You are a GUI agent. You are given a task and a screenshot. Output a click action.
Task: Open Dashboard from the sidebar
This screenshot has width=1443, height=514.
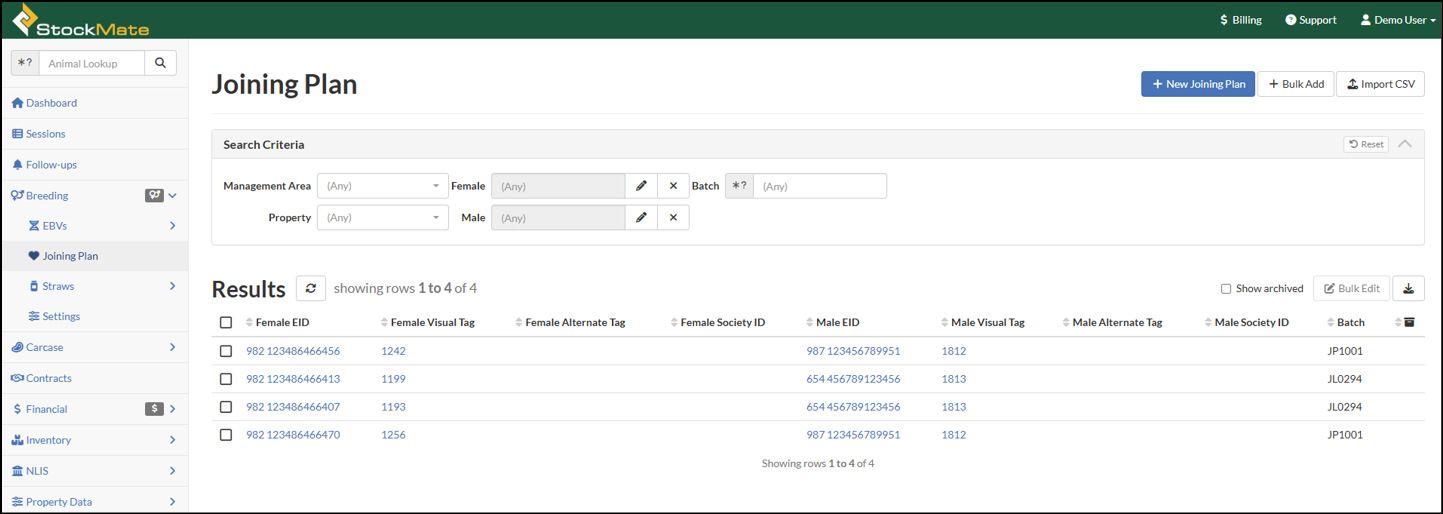pos(51,103)
